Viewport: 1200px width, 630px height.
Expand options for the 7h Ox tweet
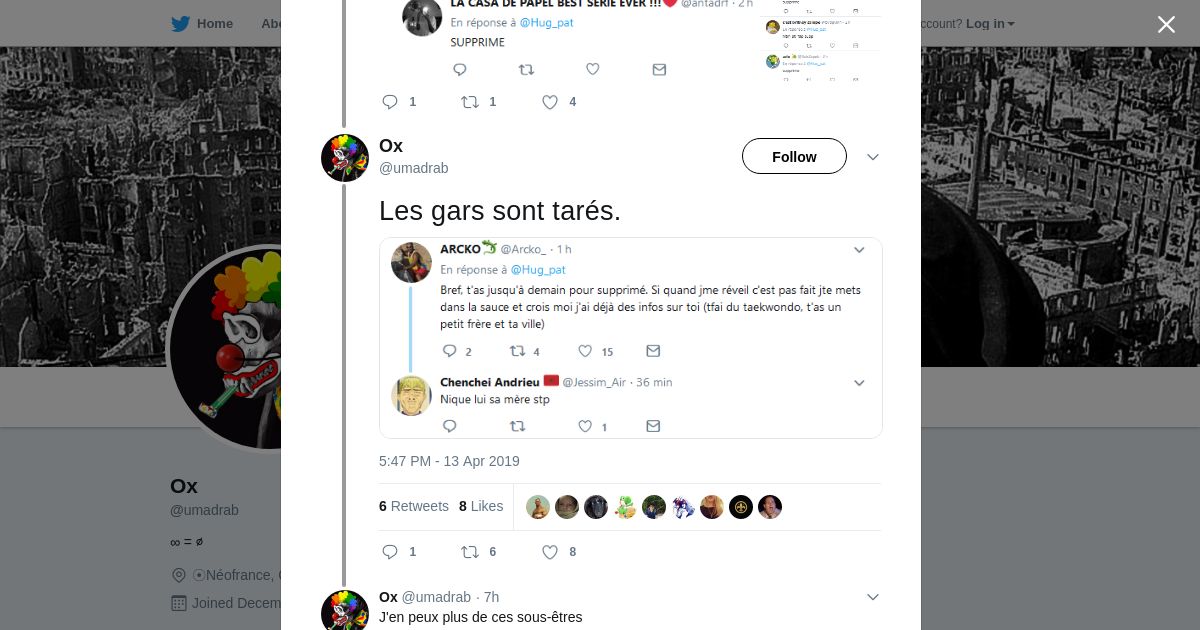coord(872,597)
